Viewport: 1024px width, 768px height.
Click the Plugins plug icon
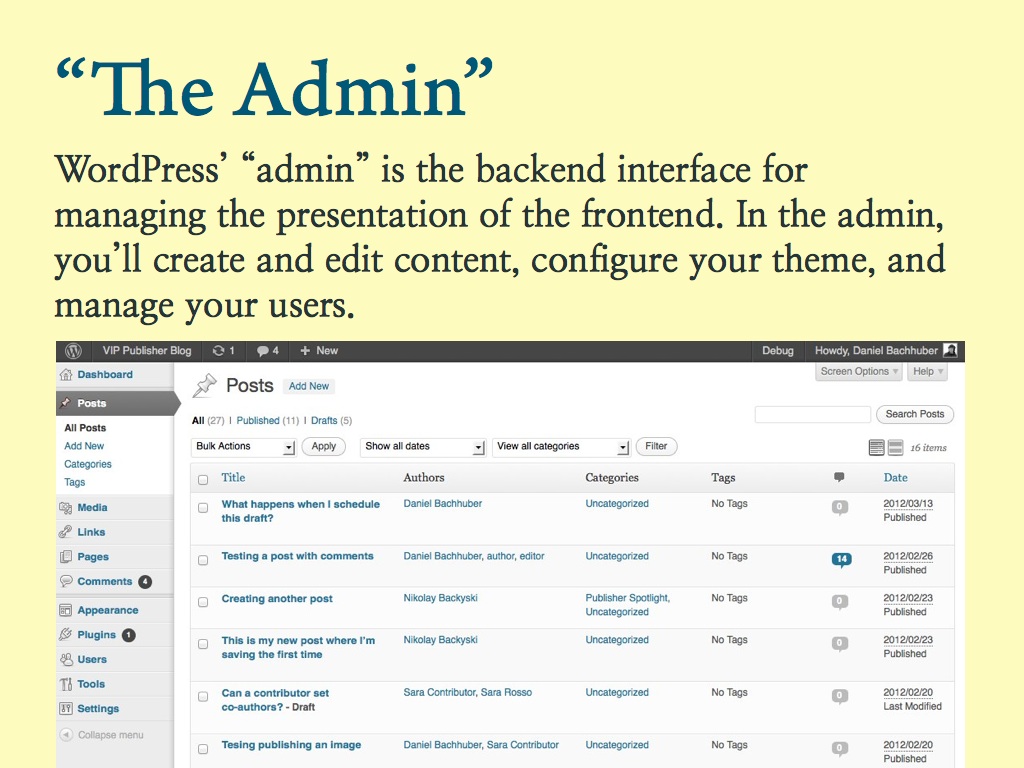coord(66,635)
